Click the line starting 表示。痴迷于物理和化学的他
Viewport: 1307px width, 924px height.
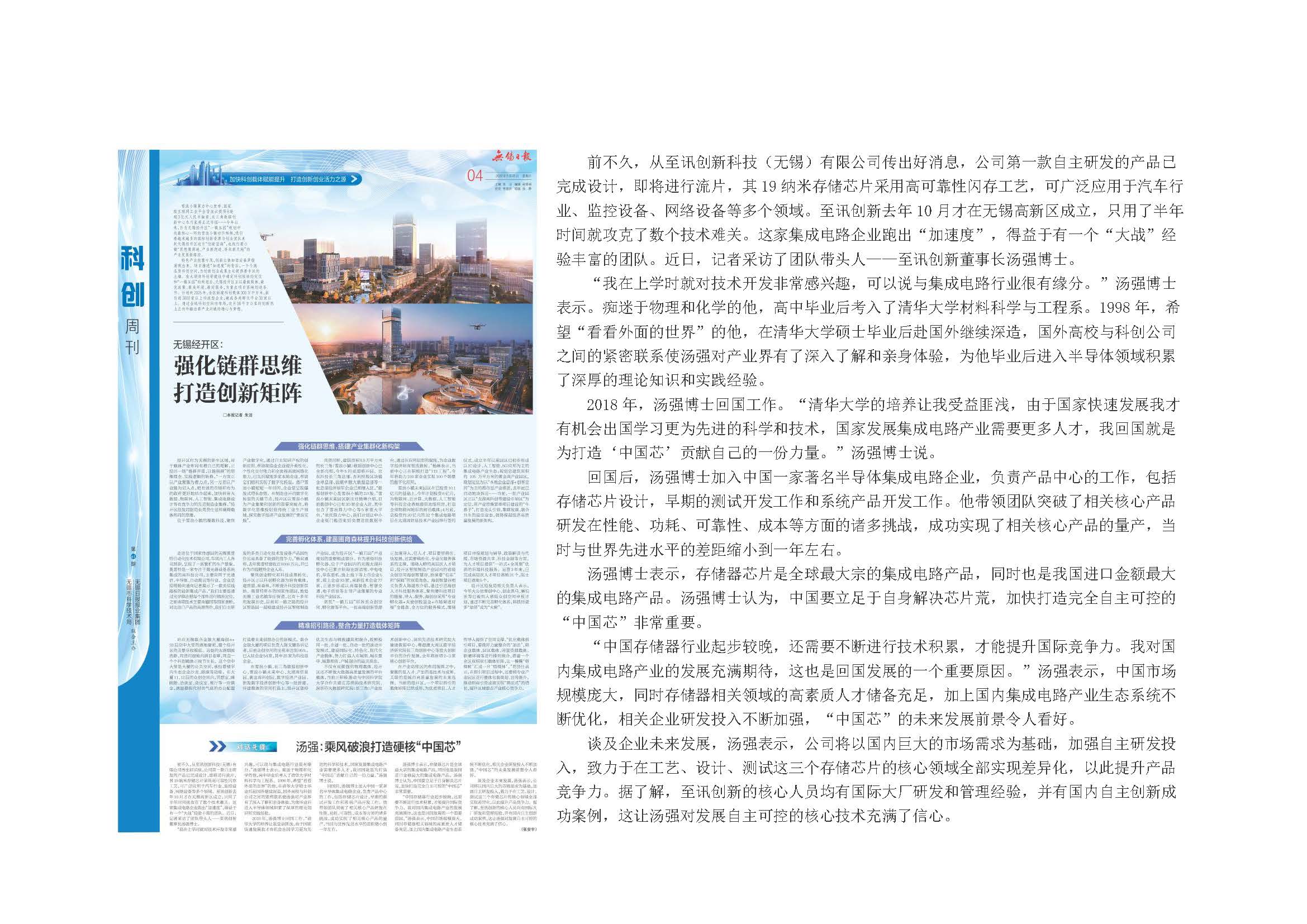click(868, 308)
